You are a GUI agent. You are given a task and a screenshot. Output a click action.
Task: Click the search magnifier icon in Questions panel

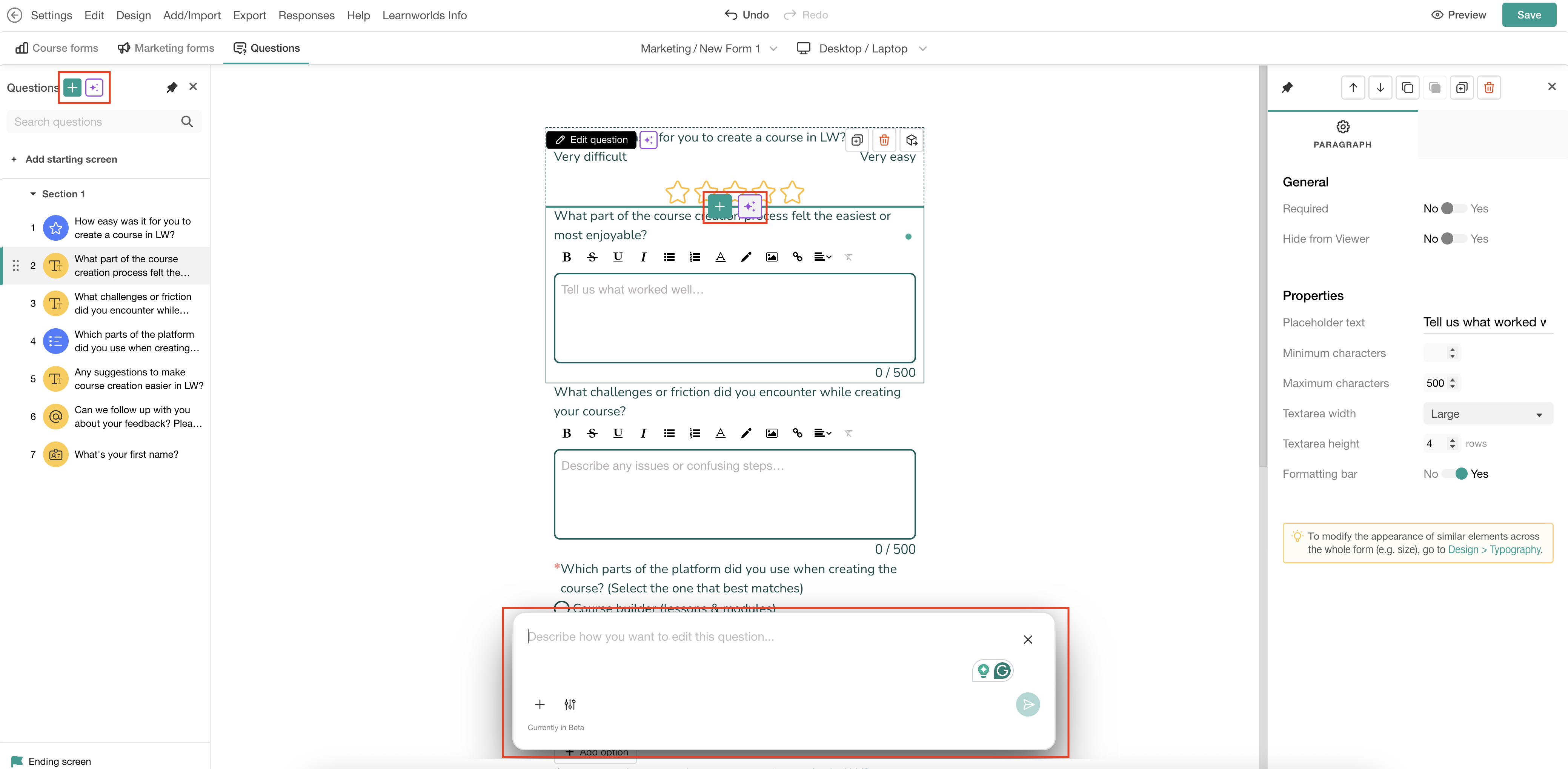pos(187,122)
